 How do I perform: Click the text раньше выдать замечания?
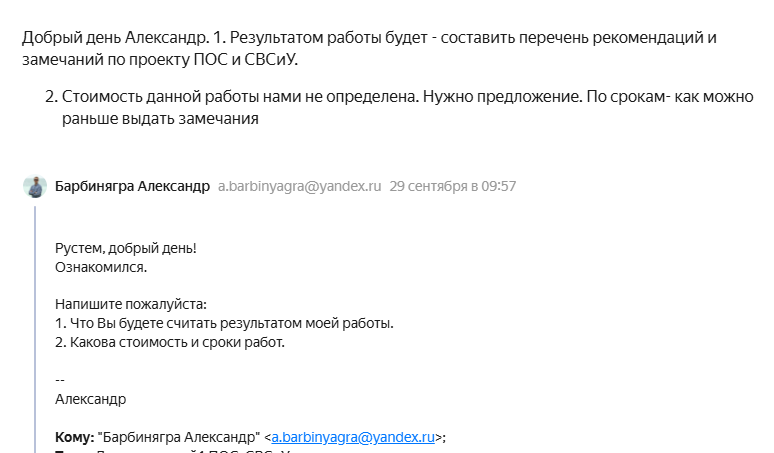(160, 118)
